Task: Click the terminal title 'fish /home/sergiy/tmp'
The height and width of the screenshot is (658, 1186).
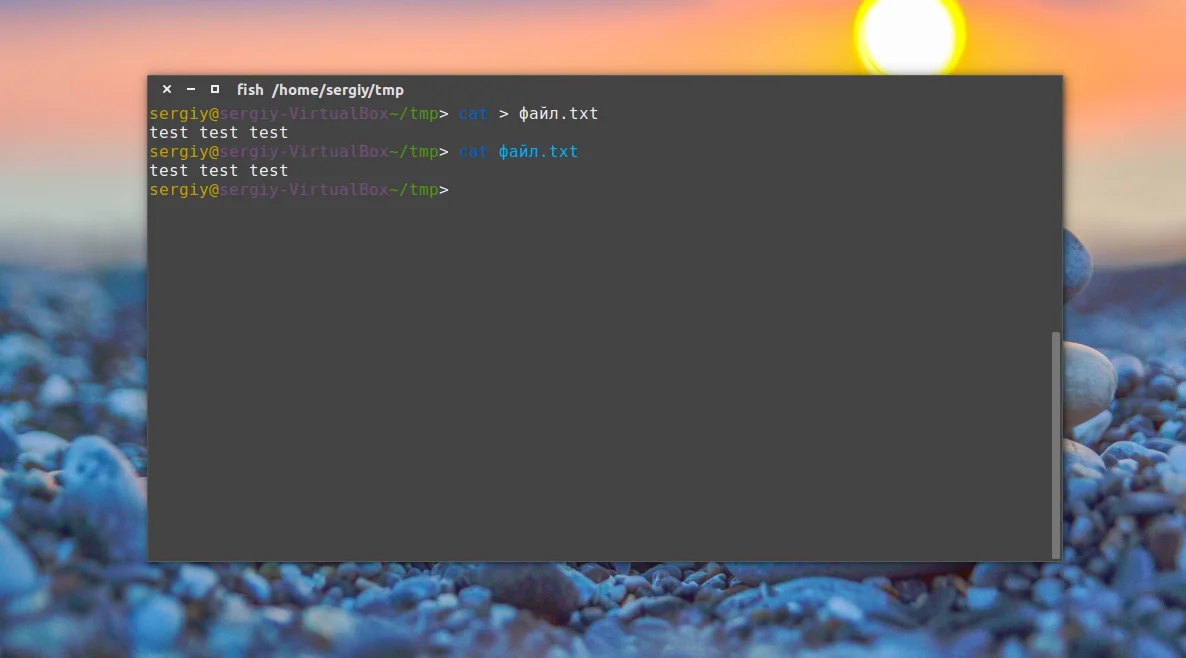Action: click(320, 90)
